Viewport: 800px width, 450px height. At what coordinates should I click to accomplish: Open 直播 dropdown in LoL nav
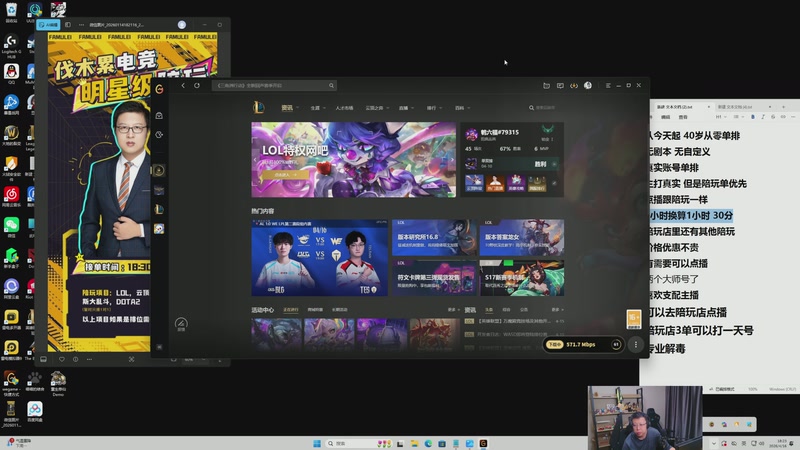(406, 108)
